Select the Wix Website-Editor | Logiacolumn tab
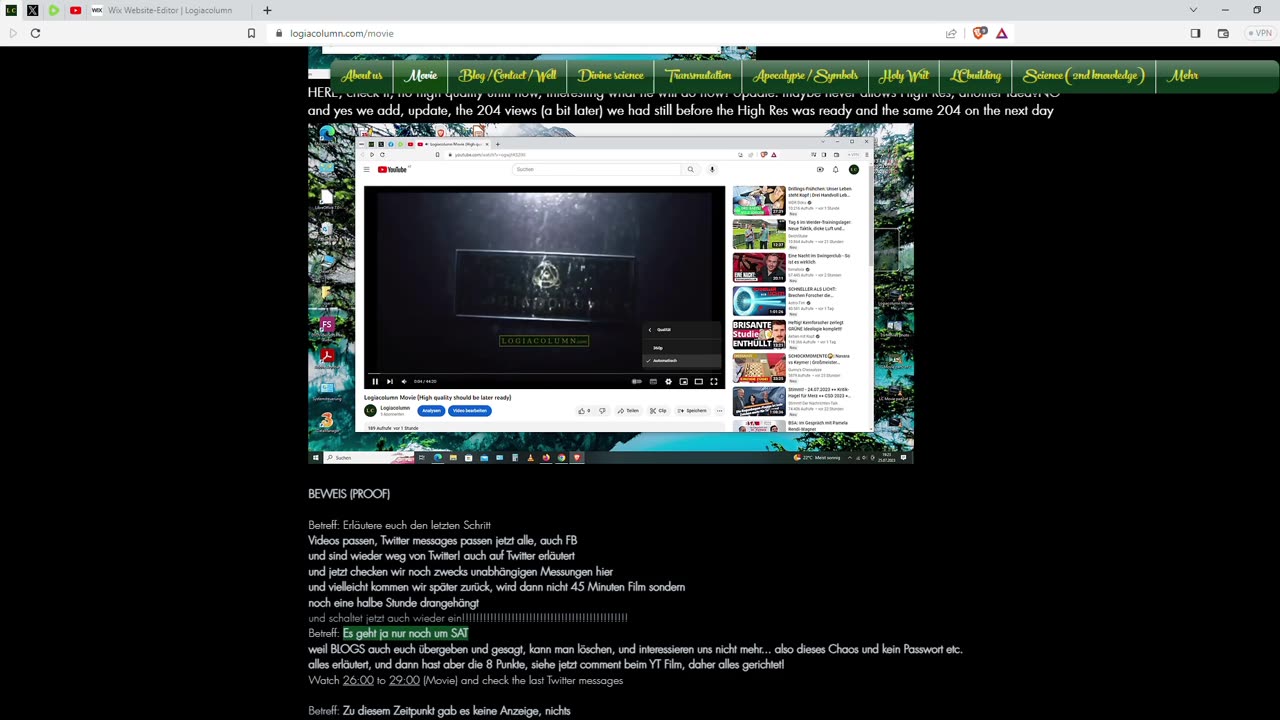 [x=167, y=10]
